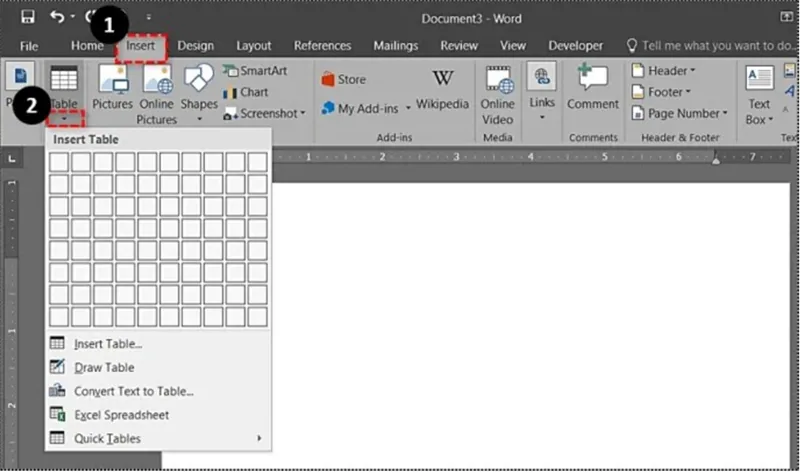
Task: Expand the My Add-ins dropdown arrow
Action: [x=408, y=108]
